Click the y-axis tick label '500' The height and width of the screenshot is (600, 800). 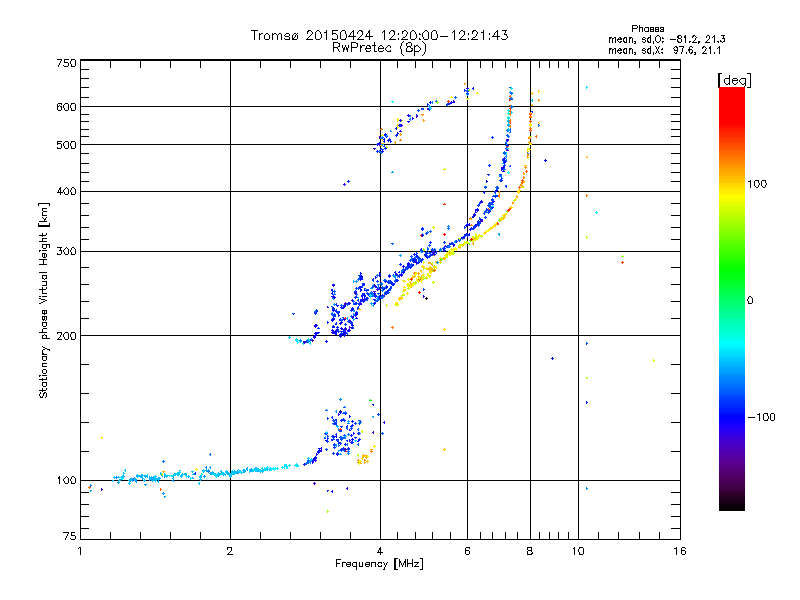66,145
